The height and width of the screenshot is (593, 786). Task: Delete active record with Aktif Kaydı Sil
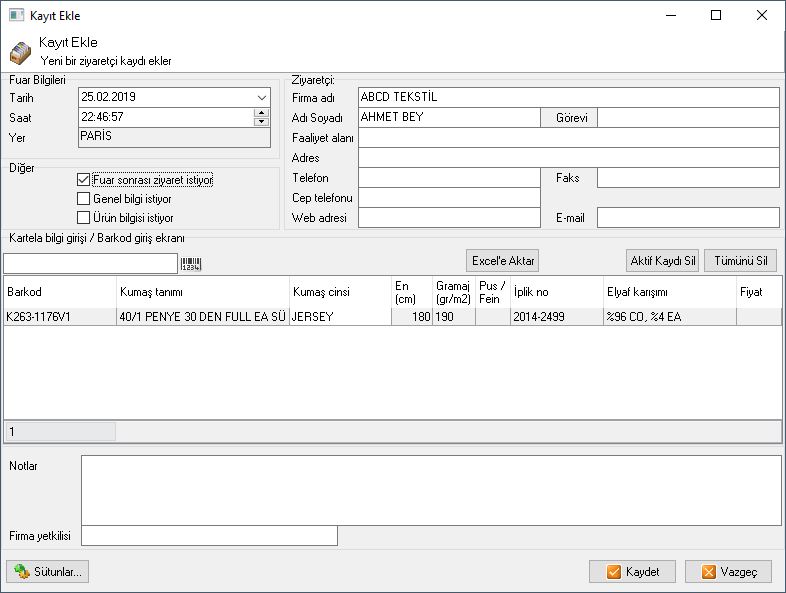[x=662, y=261]
